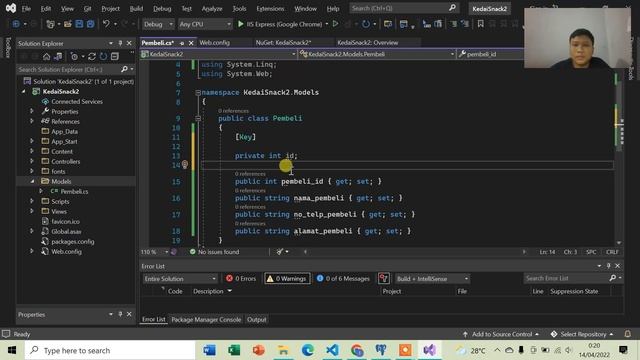Click Select Repository button

tap(582, 334)
